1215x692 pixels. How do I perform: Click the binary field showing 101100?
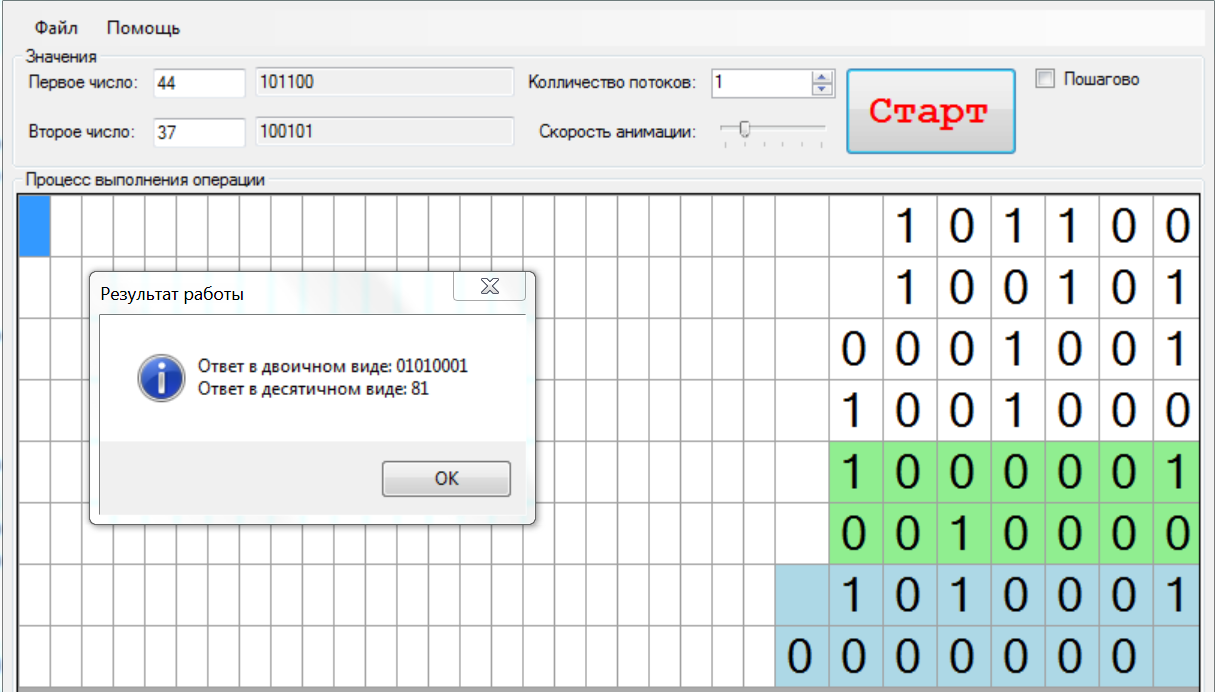(384, 83)
